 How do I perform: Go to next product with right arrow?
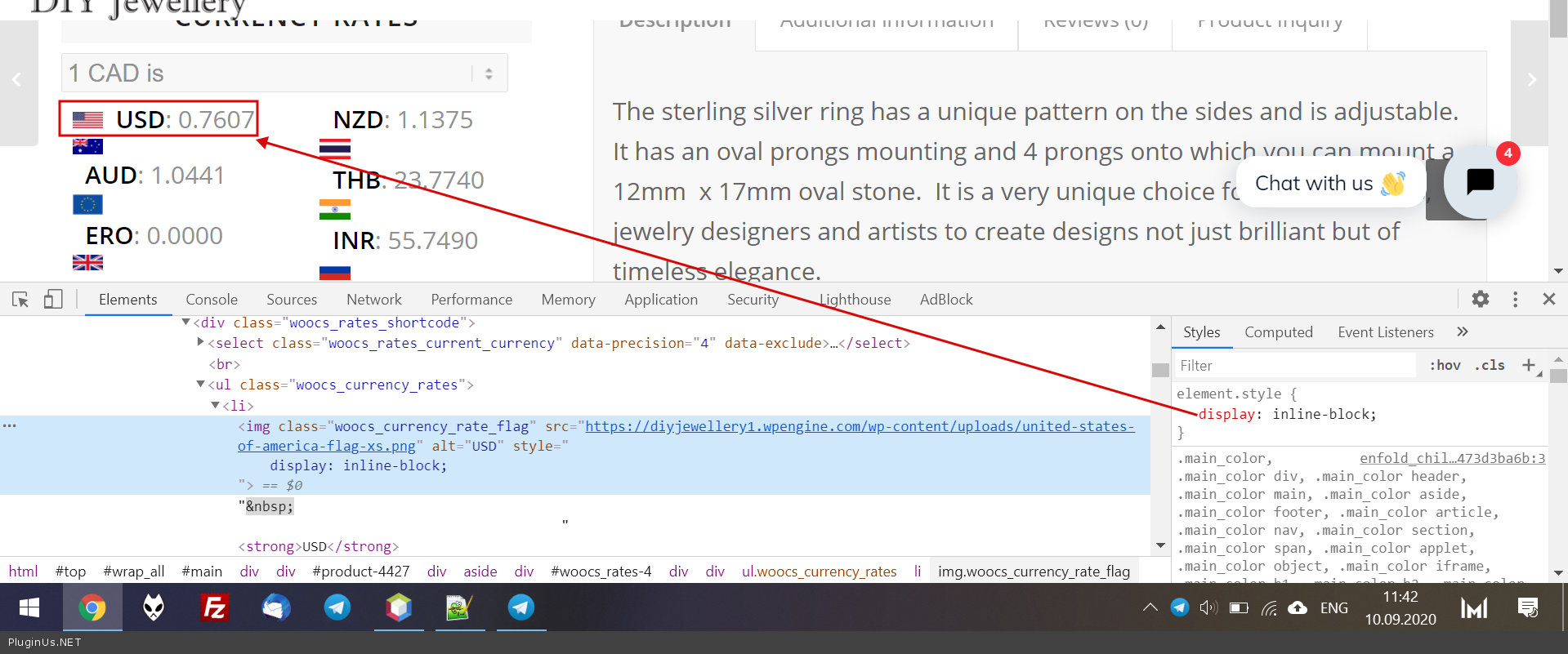click(1531, 79)
